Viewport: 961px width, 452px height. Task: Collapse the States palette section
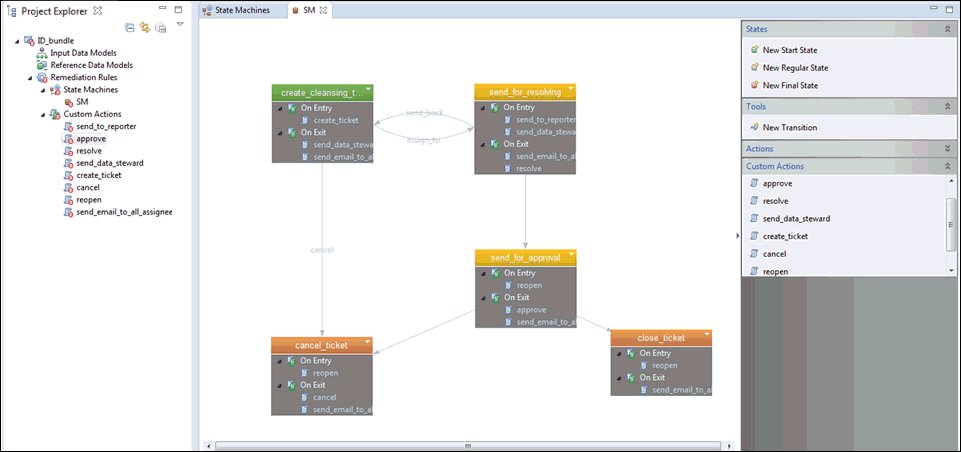click(x=948, y=29)
